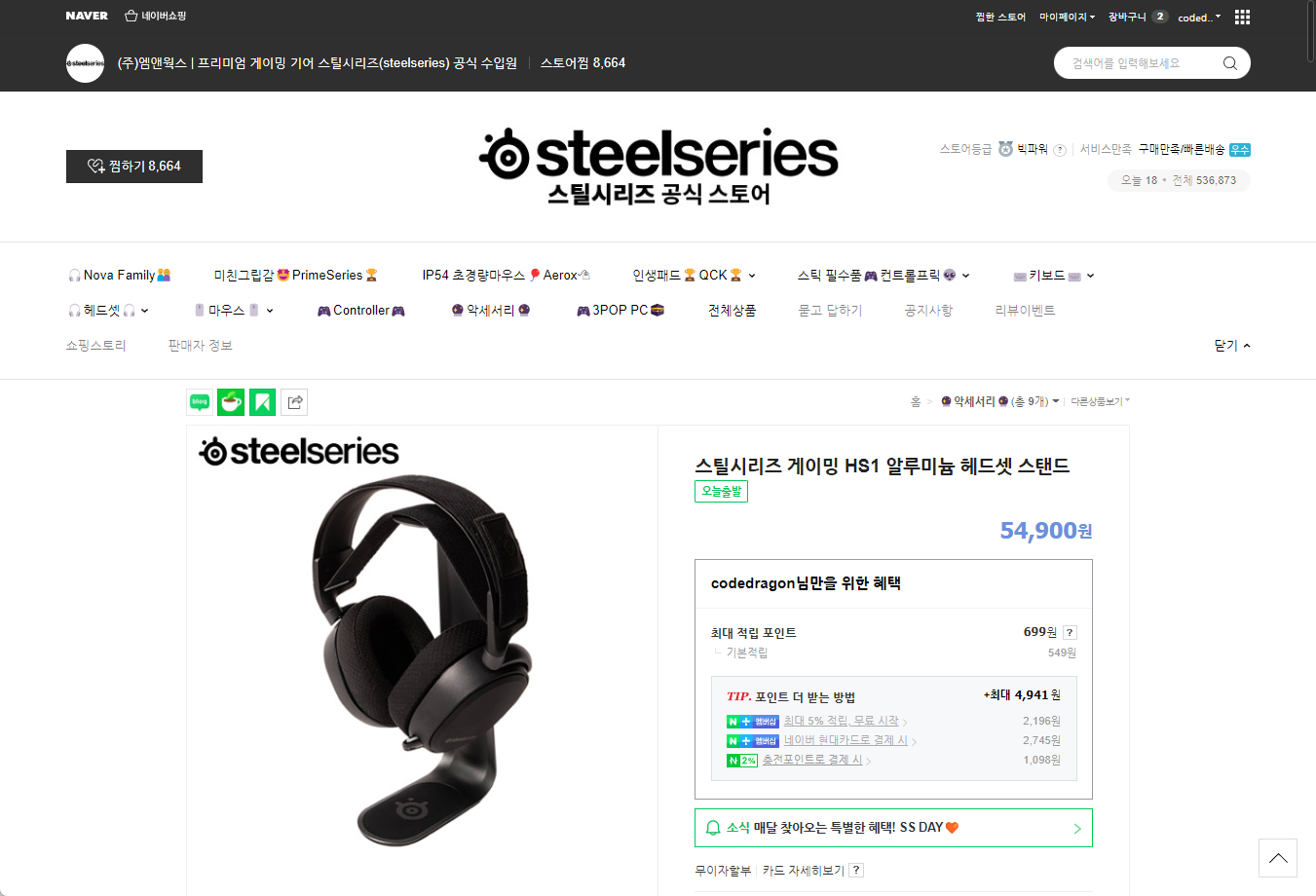Collapse the category menu with 닫기
The image size is (1316, 896).
click(x=1232, y=346)
